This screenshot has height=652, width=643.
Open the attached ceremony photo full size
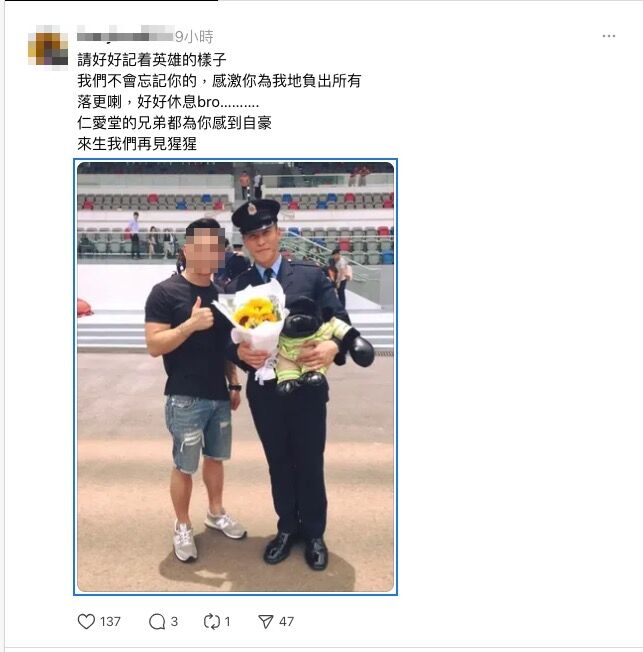pos(235,377)
